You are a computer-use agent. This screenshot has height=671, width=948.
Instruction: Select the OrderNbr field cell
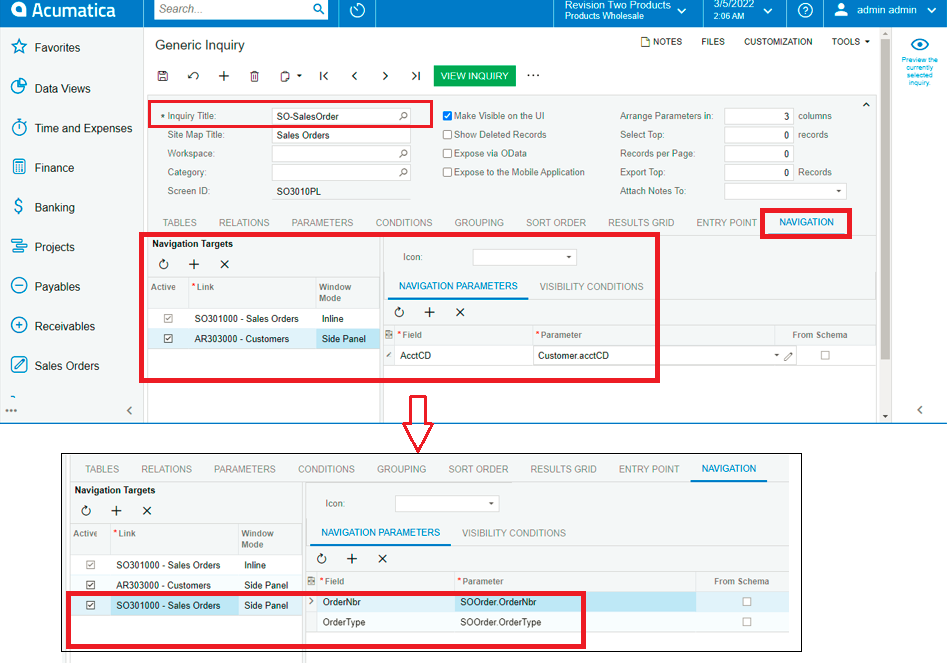[x=385, y=602]
